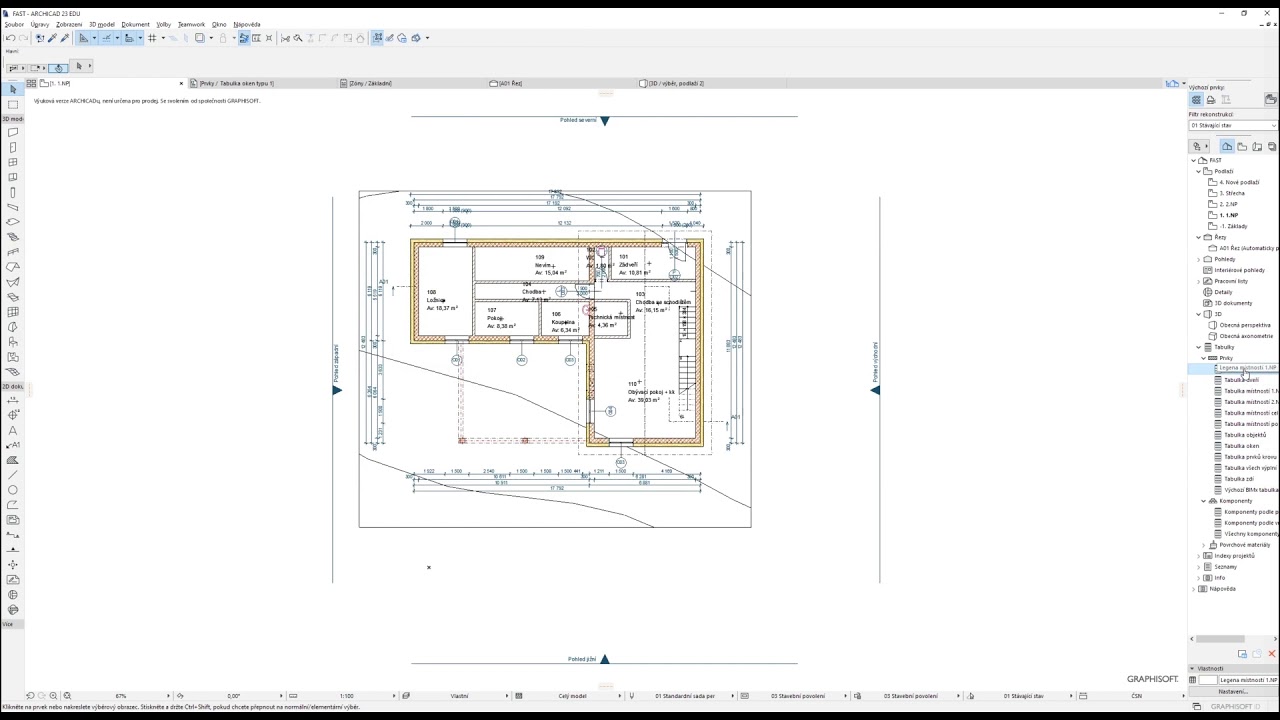Collapse the Komponenty tree node

click(x=1204, y=501)
